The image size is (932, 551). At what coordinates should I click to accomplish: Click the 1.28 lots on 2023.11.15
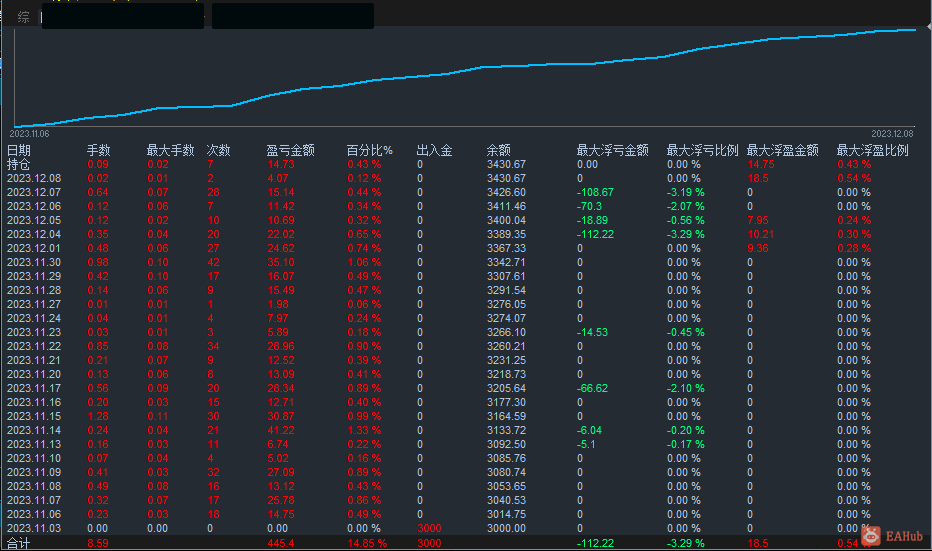click(98, 416)
